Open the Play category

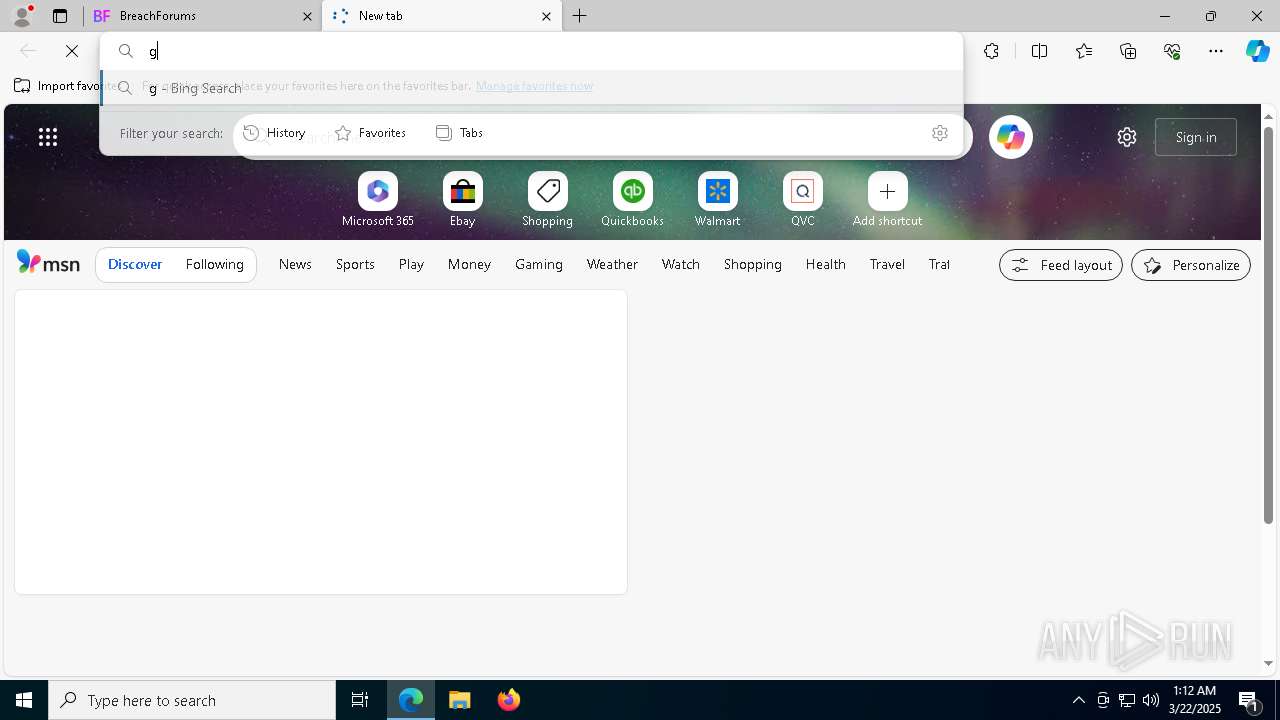(x=411, y=264)
